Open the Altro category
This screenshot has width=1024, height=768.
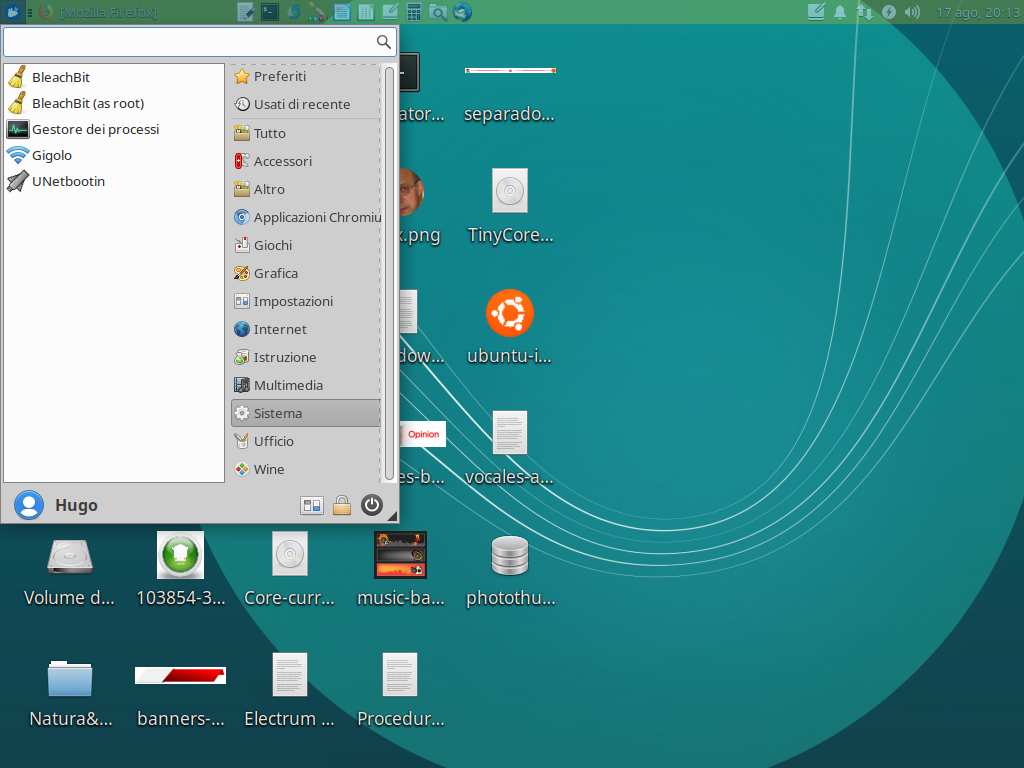pos(306,189)
